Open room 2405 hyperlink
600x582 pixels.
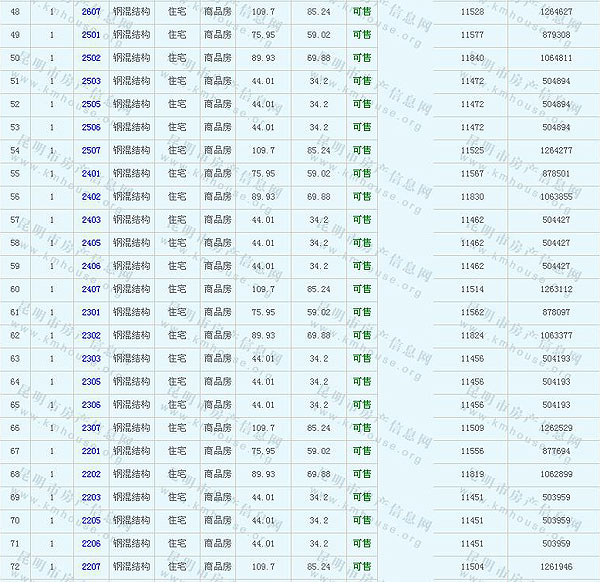pos(91,243)
